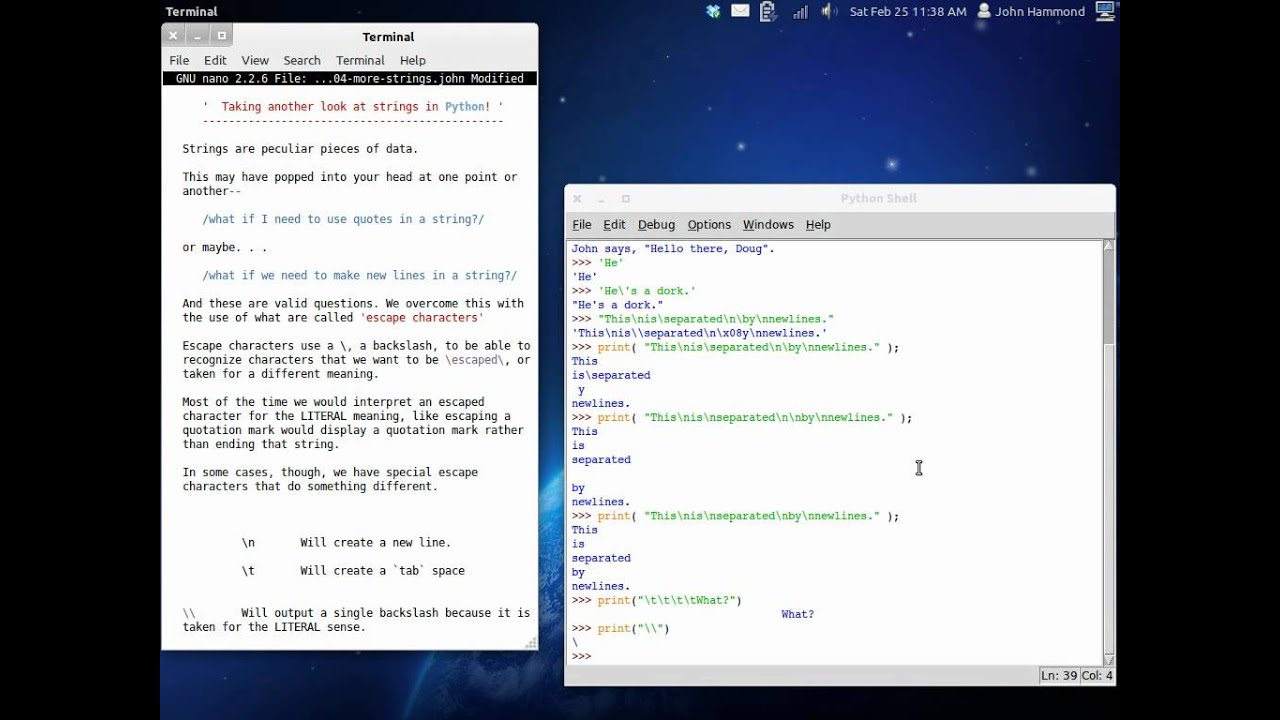Click the words 'escape characters' in Terminal
This screenshot has width=1280, height=720.
pos(421,318)
